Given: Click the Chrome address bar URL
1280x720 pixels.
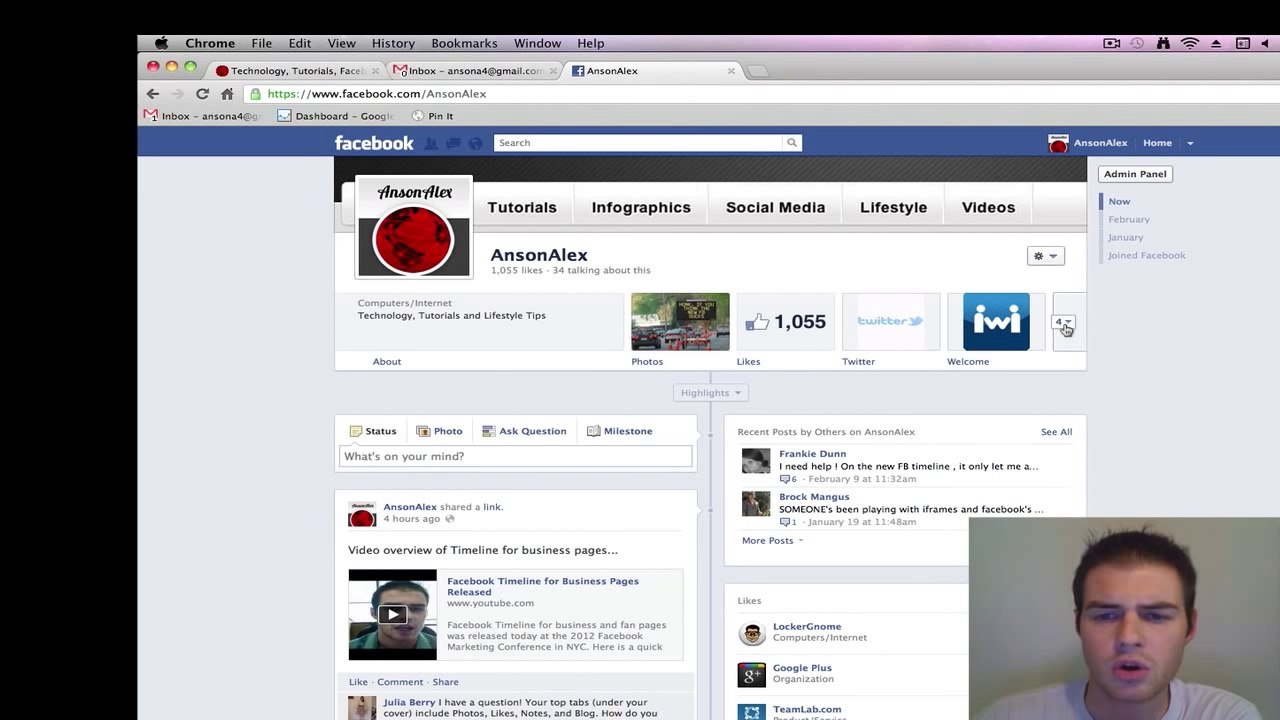Looking at the screenshot, I should coord(376,94).
